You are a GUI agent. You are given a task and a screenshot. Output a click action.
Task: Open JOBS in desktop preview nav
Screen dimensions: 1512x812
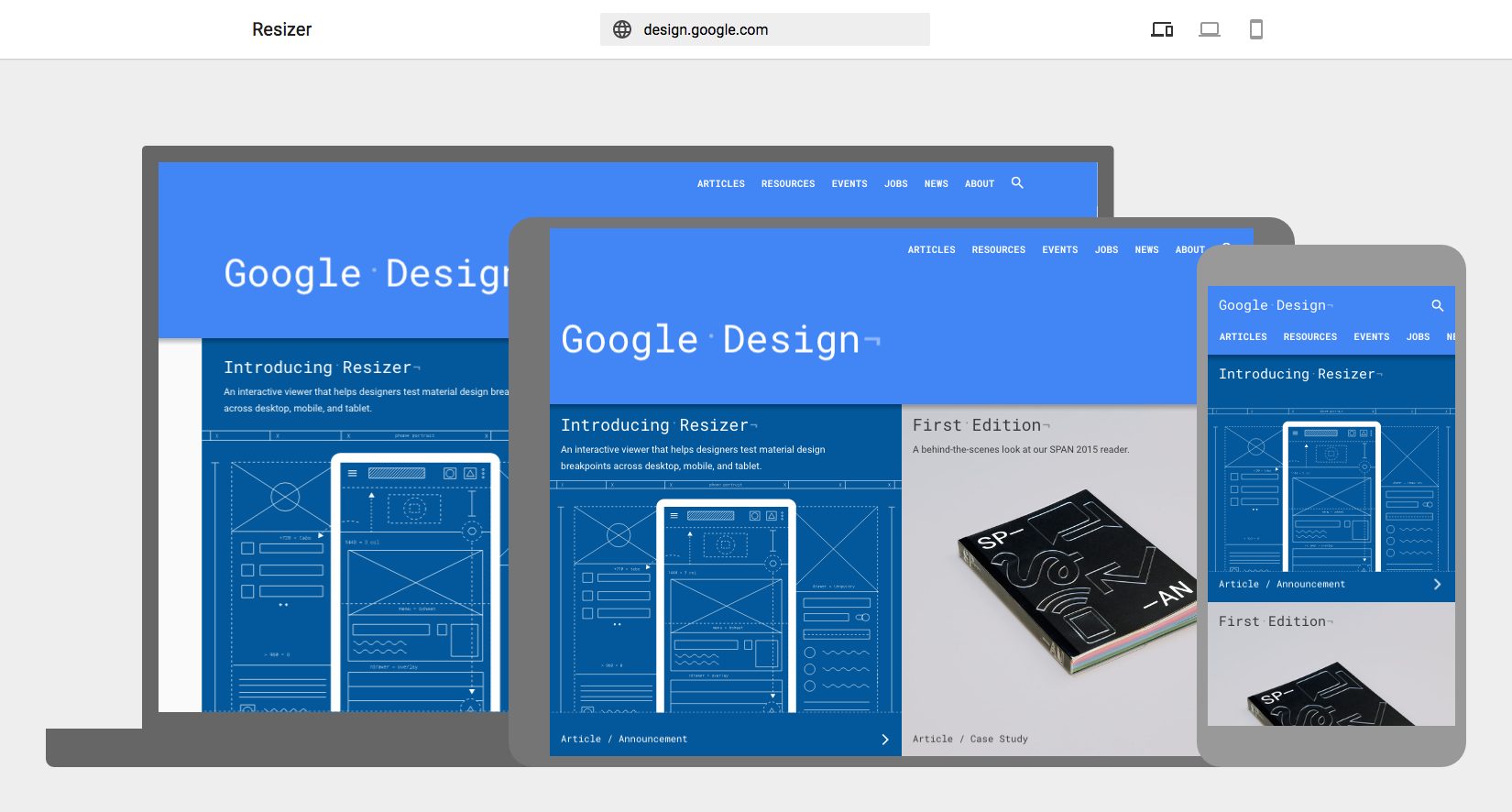coord(896,184)
